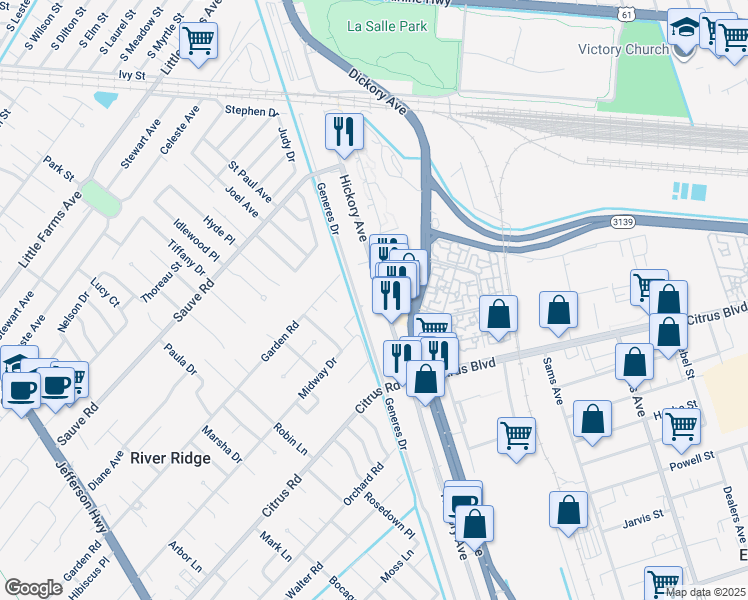Viewport: 748px width, 600px height.
Task: Open the graduation cap marker at the left edge
Action: pos(19,358)
